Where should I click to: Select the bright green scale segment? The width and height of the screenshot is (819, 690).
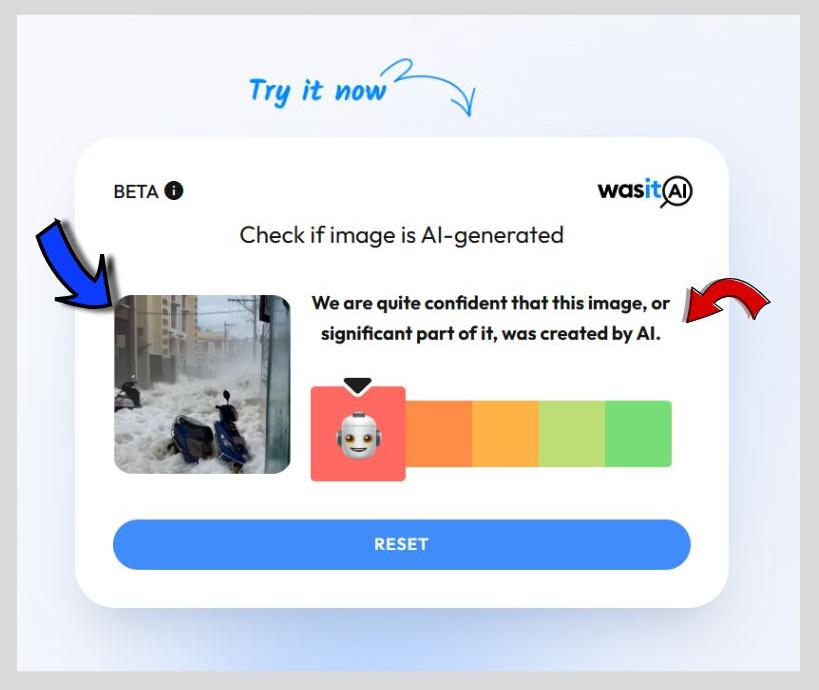(x=638, y=434)
